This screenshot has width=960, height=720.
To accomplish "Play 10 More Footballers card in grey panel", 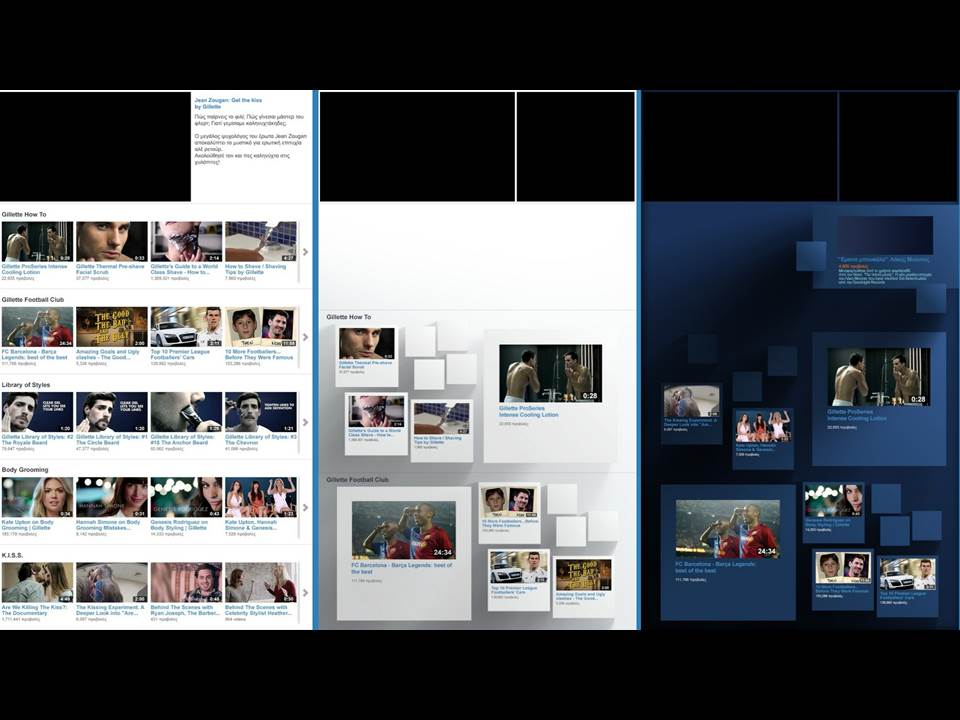I will click(x=509, y=500).
